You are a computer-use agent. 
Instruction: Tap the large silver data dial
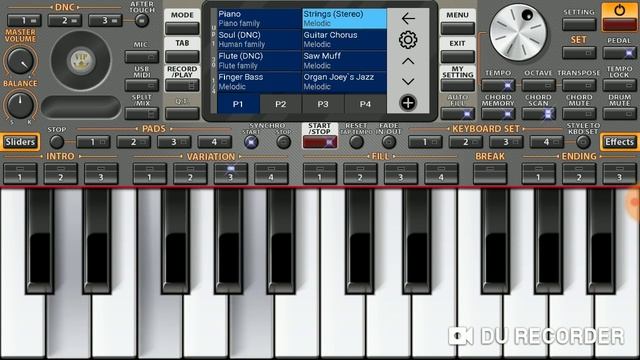(518, 33)
